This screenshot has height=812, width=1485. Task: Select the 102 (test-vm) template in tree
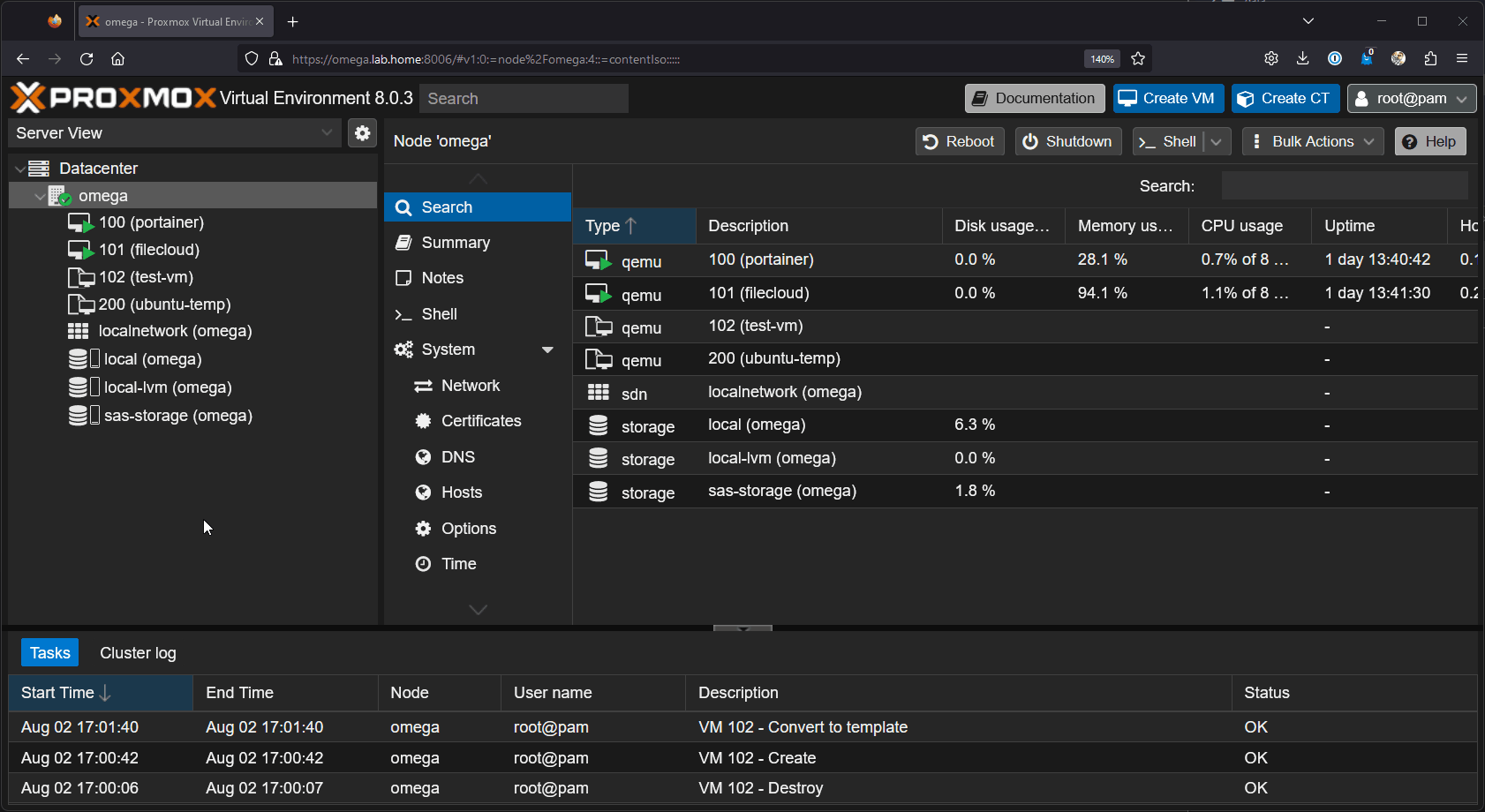(x=146, y=277)
